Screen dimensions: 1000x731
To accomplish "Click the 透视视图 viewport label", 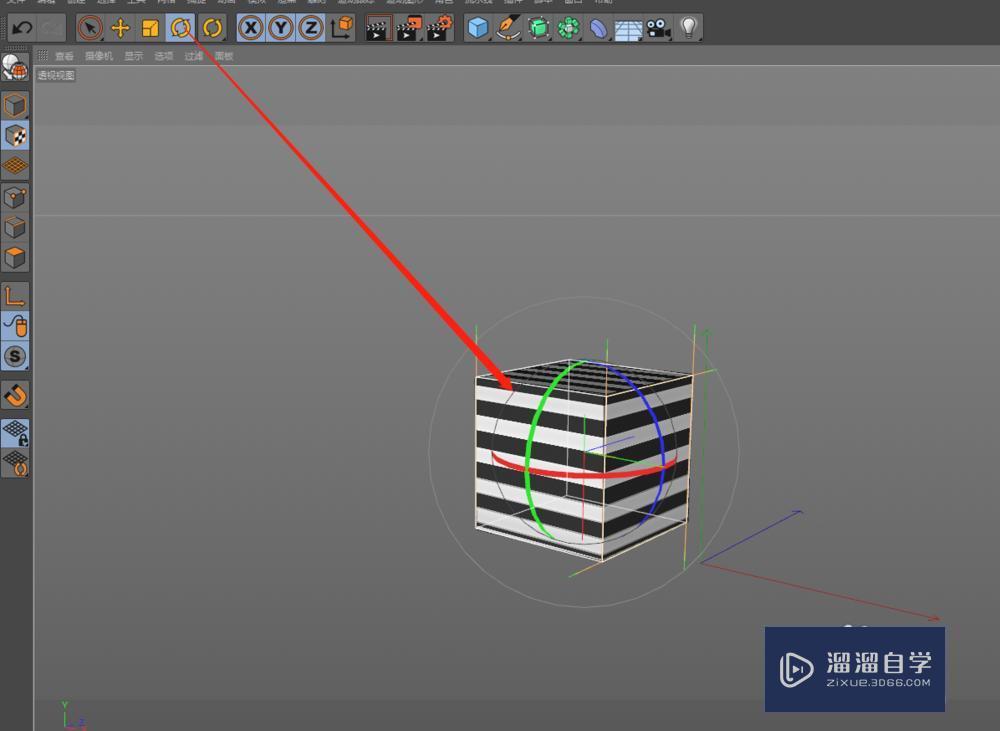I will [x=56, y=75].
